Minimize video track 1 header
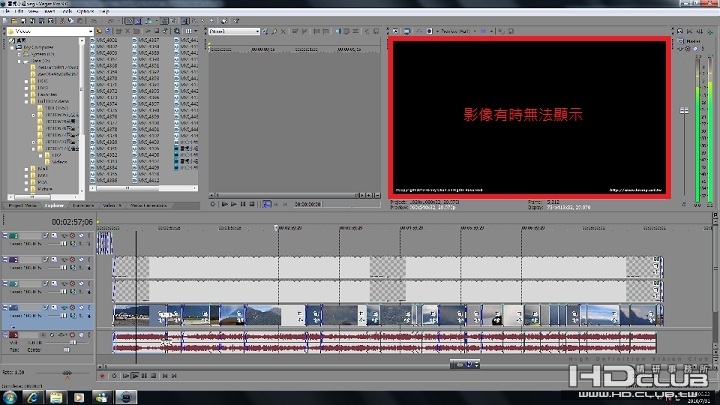The height and width of the screenshot is (405, 720). (x=5, y=236)
